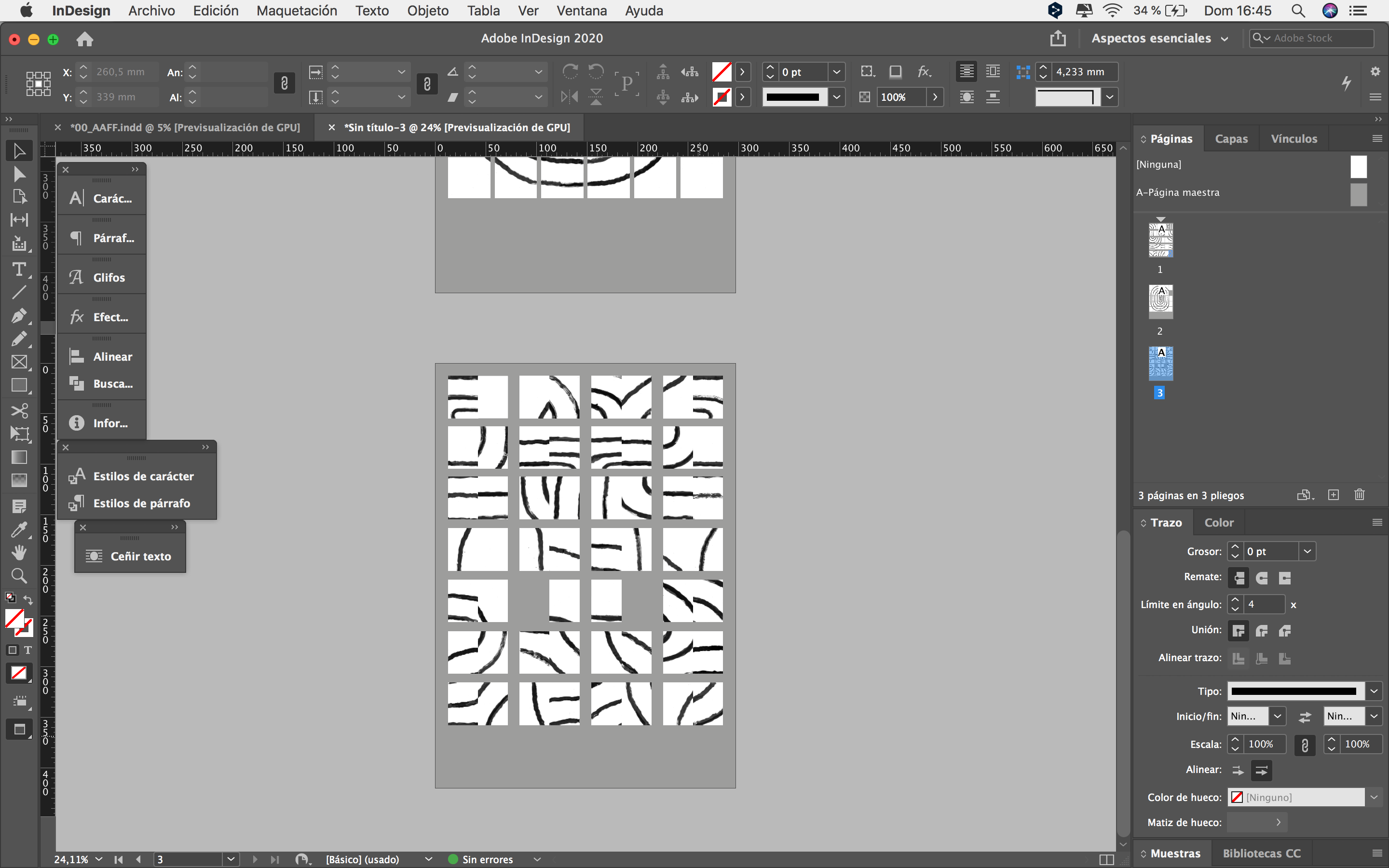Select the Gap tool

[x=19, y=220]
